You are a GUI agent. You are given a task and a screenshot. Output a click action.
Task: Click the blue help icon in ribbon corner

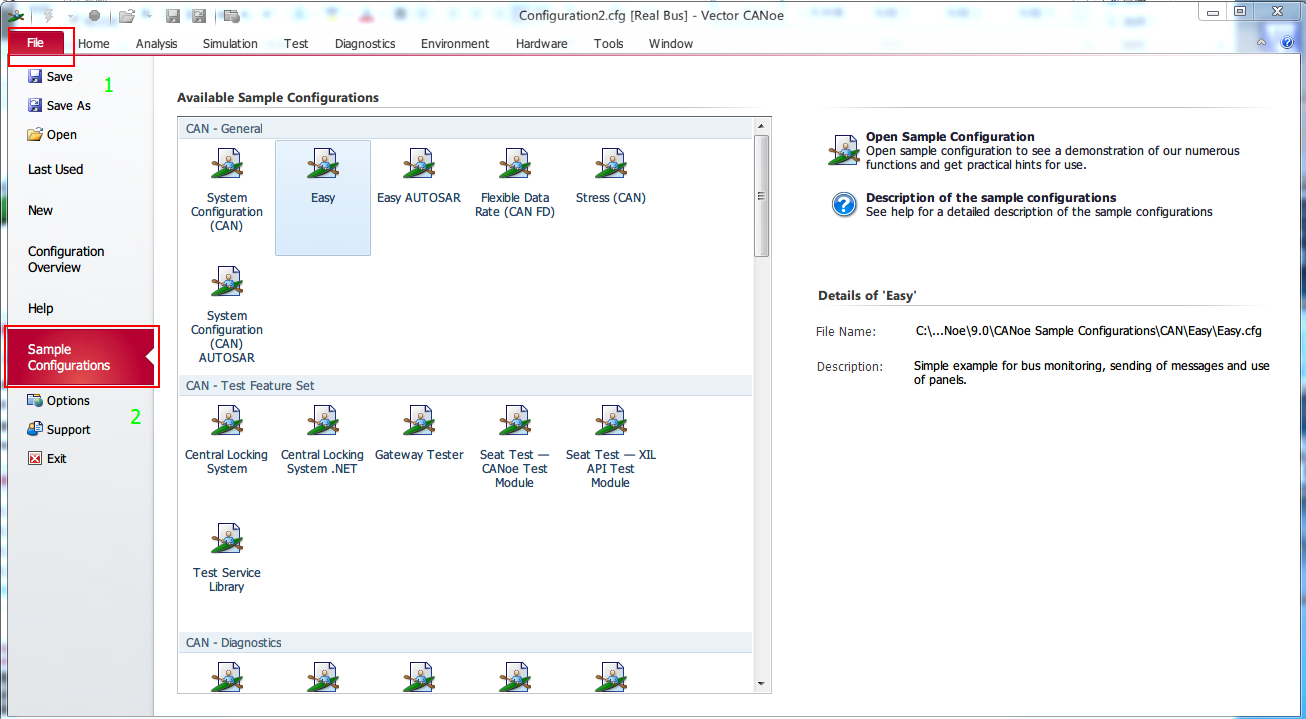point(1287,43)
